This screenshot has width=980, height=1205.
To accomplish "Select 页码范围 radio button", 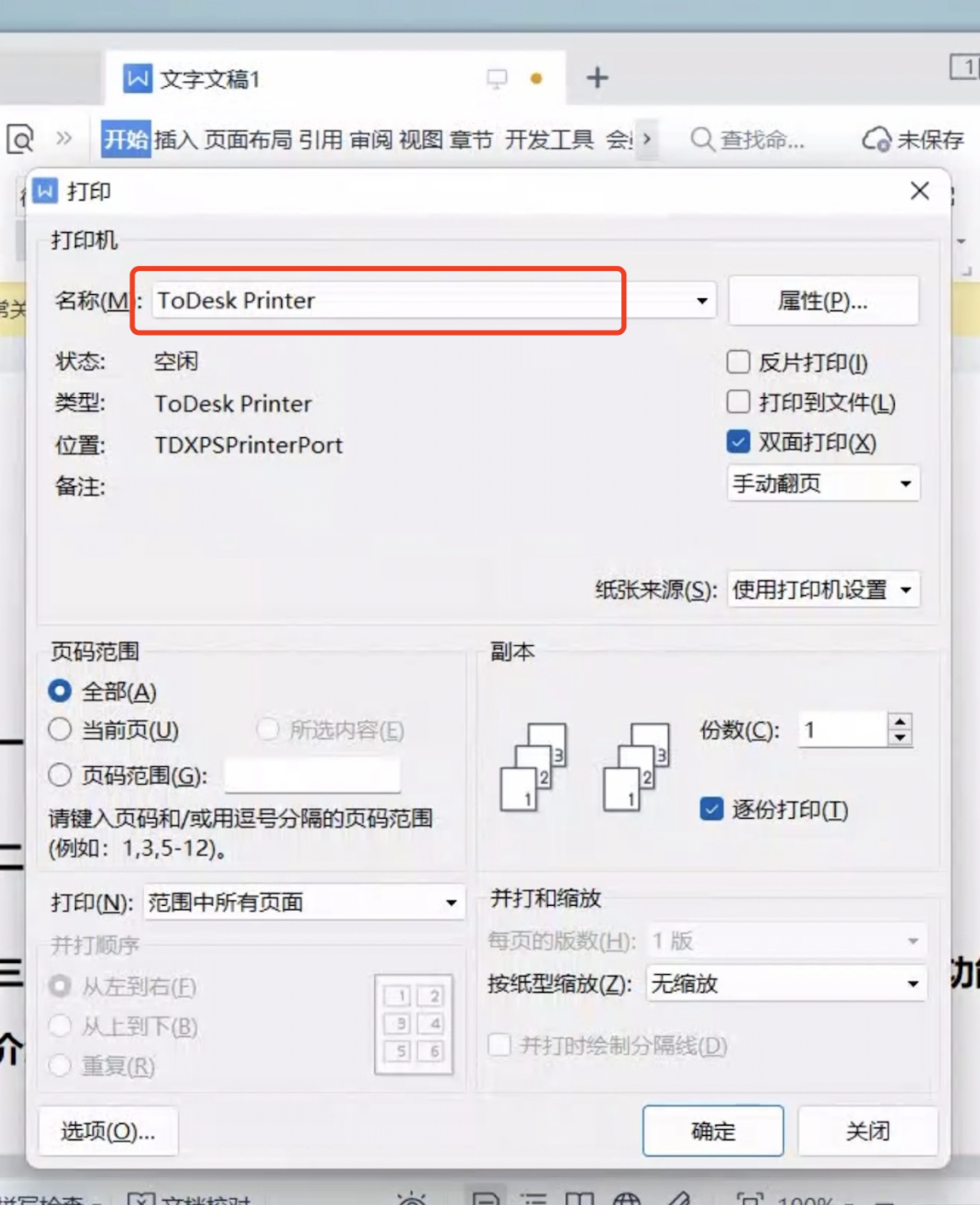I will [x=60, y=775].
